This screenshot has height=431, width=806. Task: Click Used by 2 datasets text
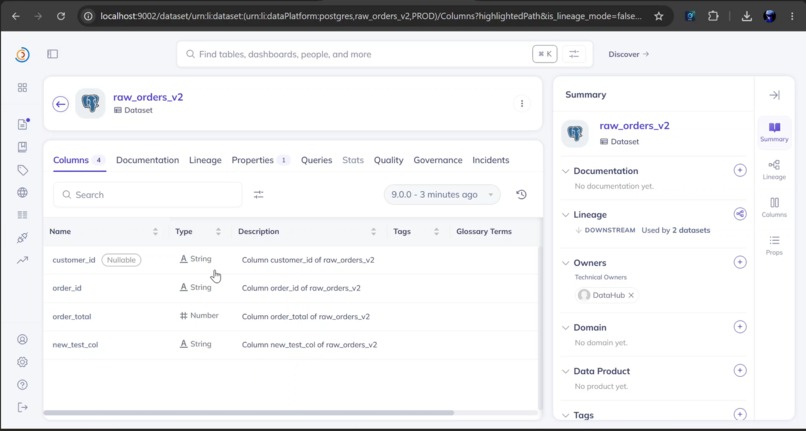click(676, 230)
